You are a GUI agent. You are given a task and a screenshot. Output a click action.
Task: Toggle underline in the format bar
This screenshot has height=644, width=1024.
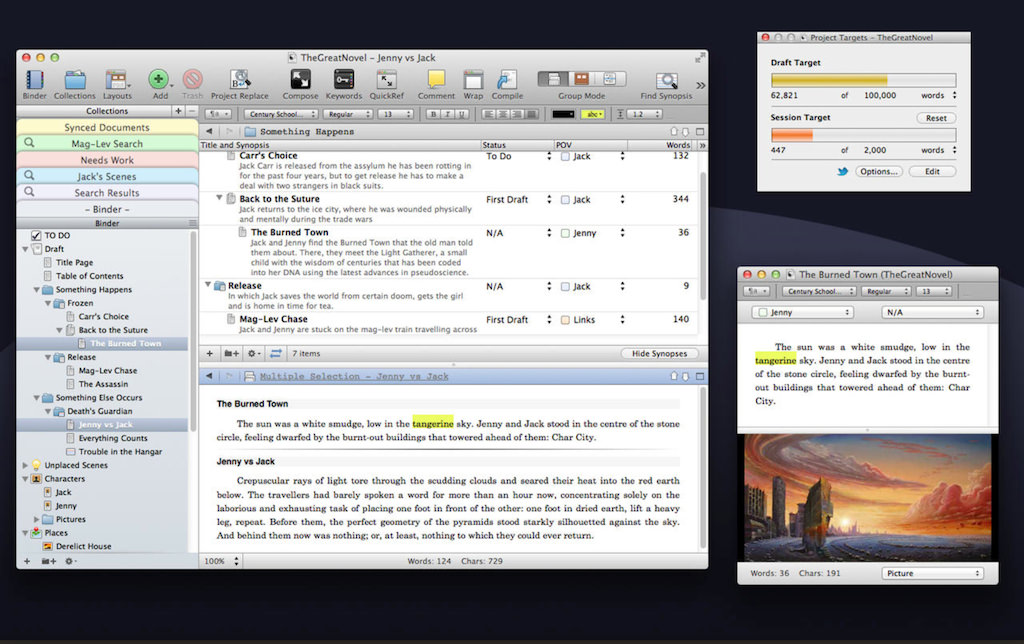coord(462,114)
